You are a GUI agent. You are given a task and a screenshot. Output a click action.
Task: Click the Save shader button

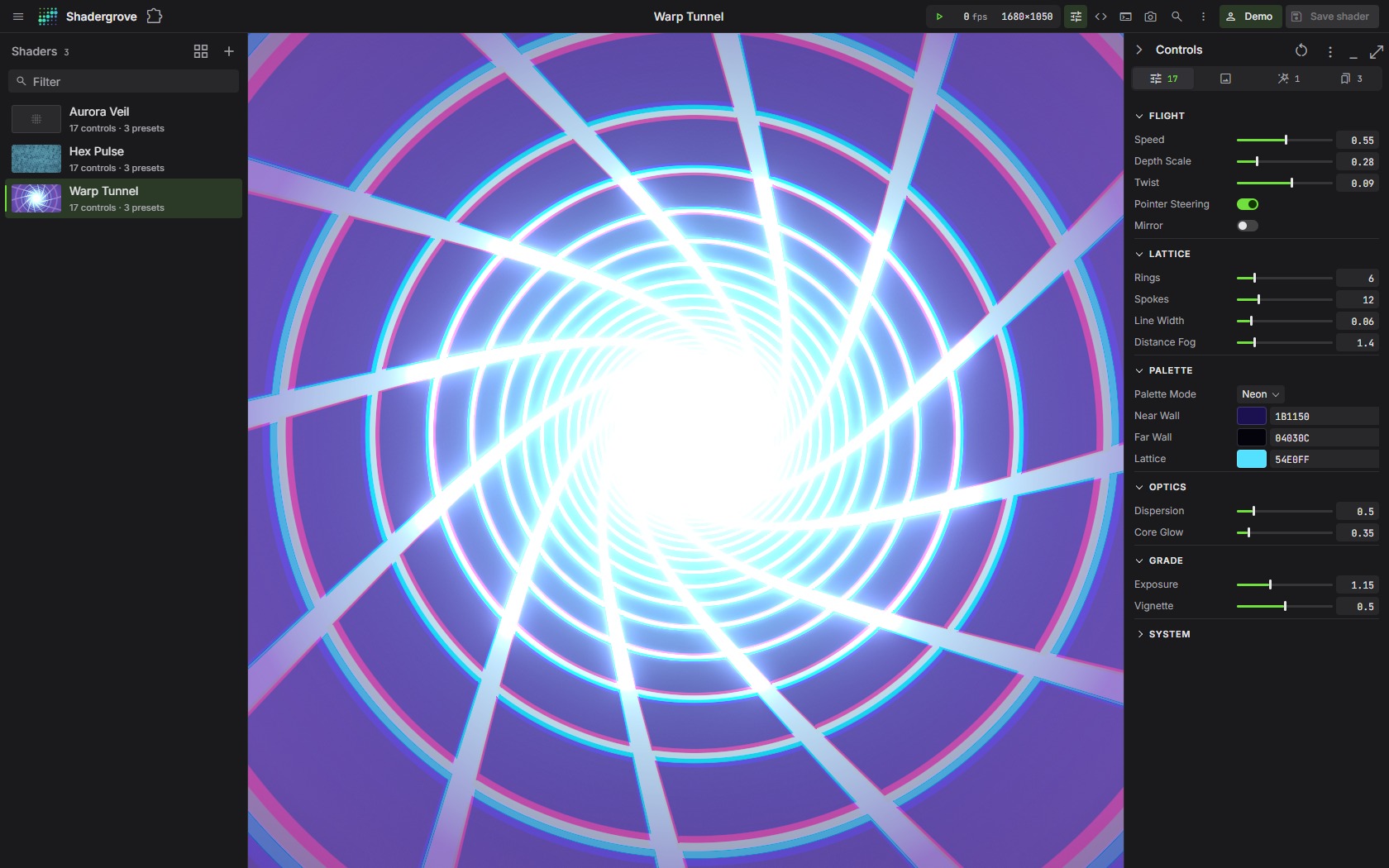click(1332, 17)
